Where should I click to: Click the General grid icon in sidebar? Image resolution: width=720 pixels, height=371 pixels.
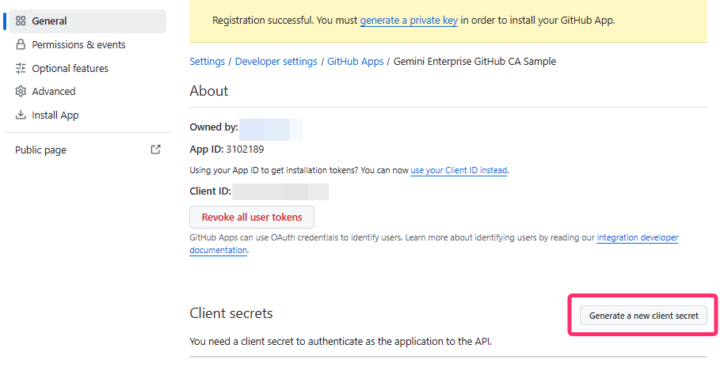tap(21, 21)
